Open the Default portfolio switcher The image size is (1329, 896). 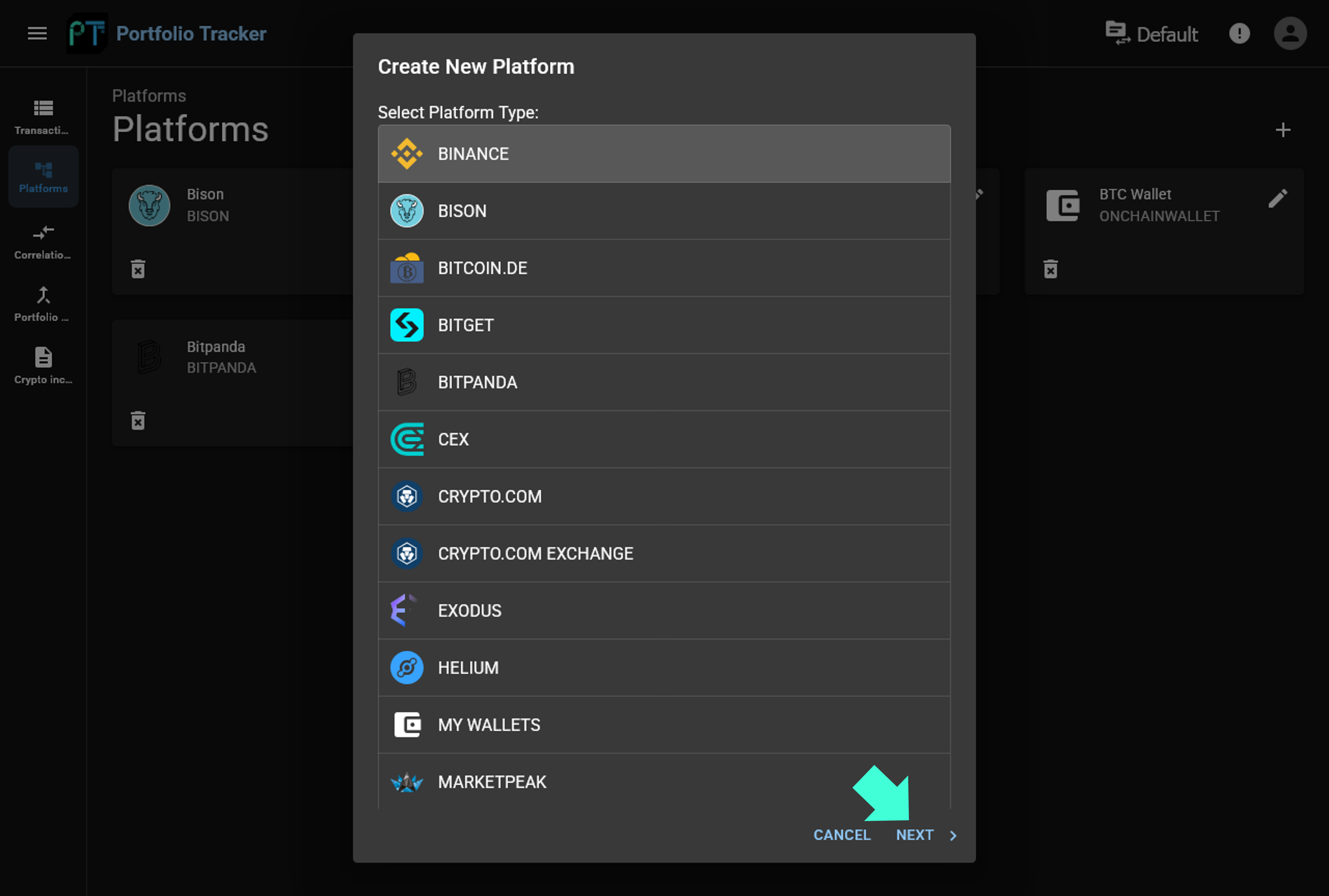(x=1151, y=34)
